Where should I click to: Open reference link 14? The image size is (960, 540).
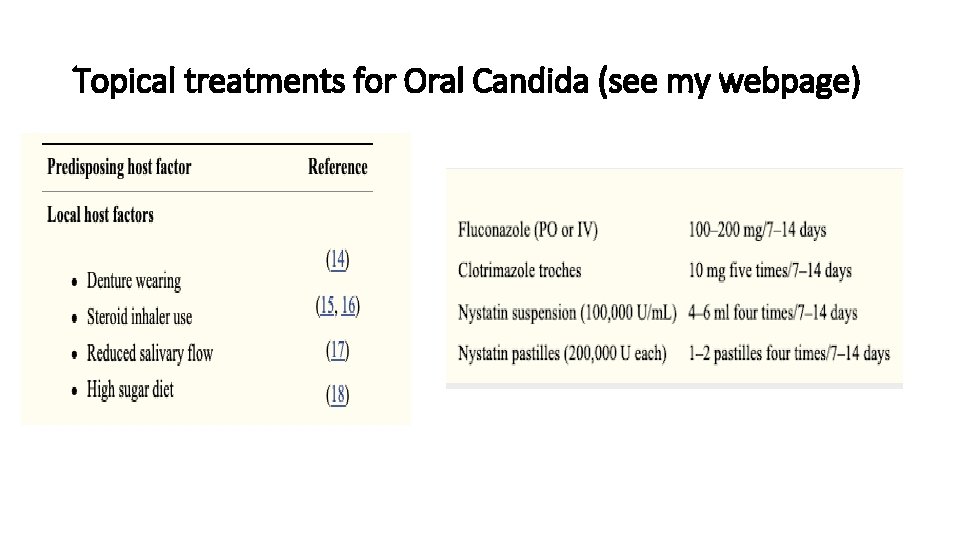pos(338,260)
